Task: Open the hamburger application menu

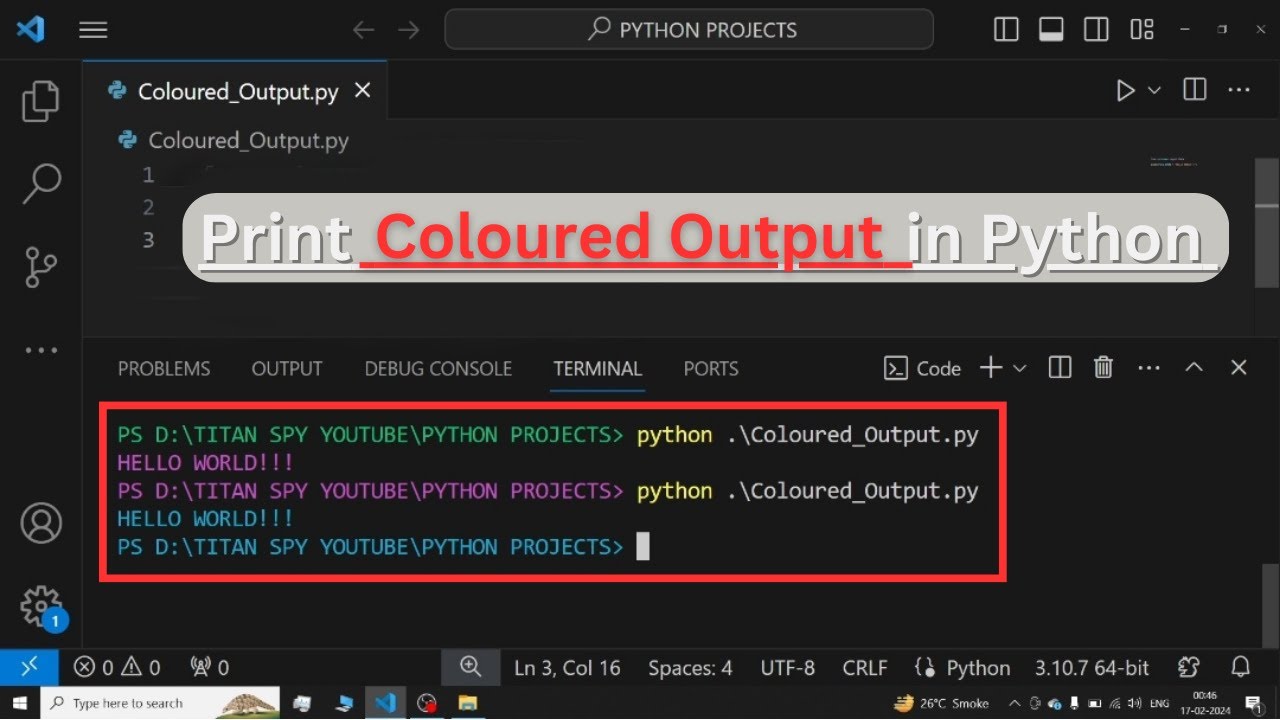Action: 93,30
